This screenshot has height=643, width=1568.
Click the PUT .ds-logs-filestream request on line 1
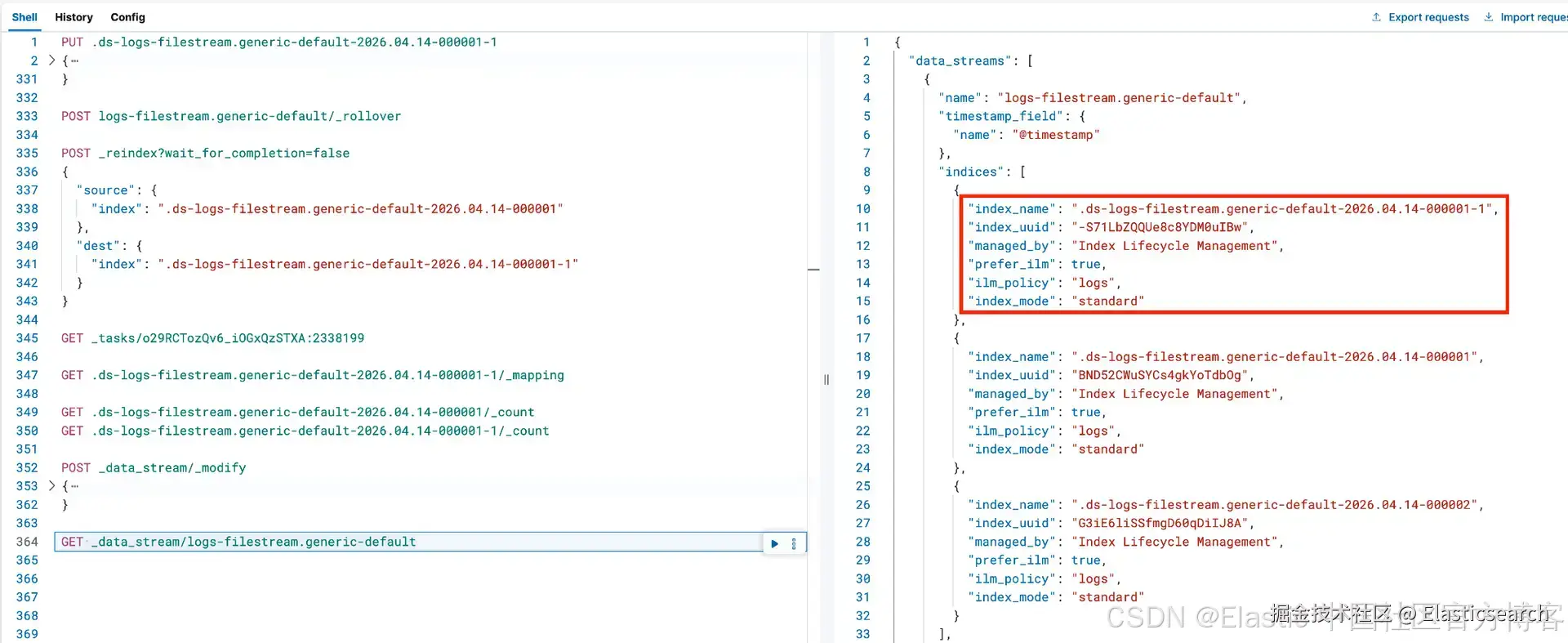(279, 42)
